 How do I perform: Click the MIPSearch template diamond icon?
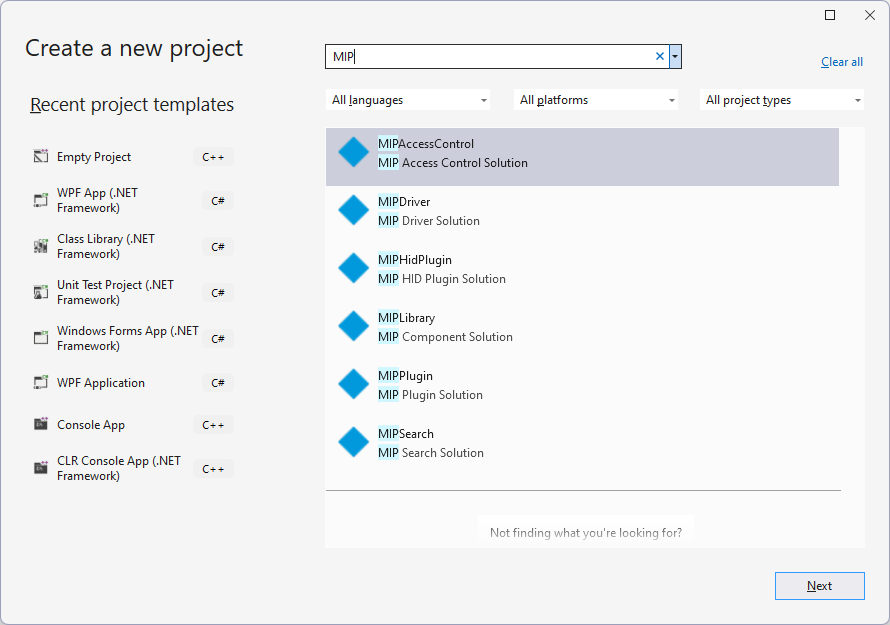(x=354, y=442)
